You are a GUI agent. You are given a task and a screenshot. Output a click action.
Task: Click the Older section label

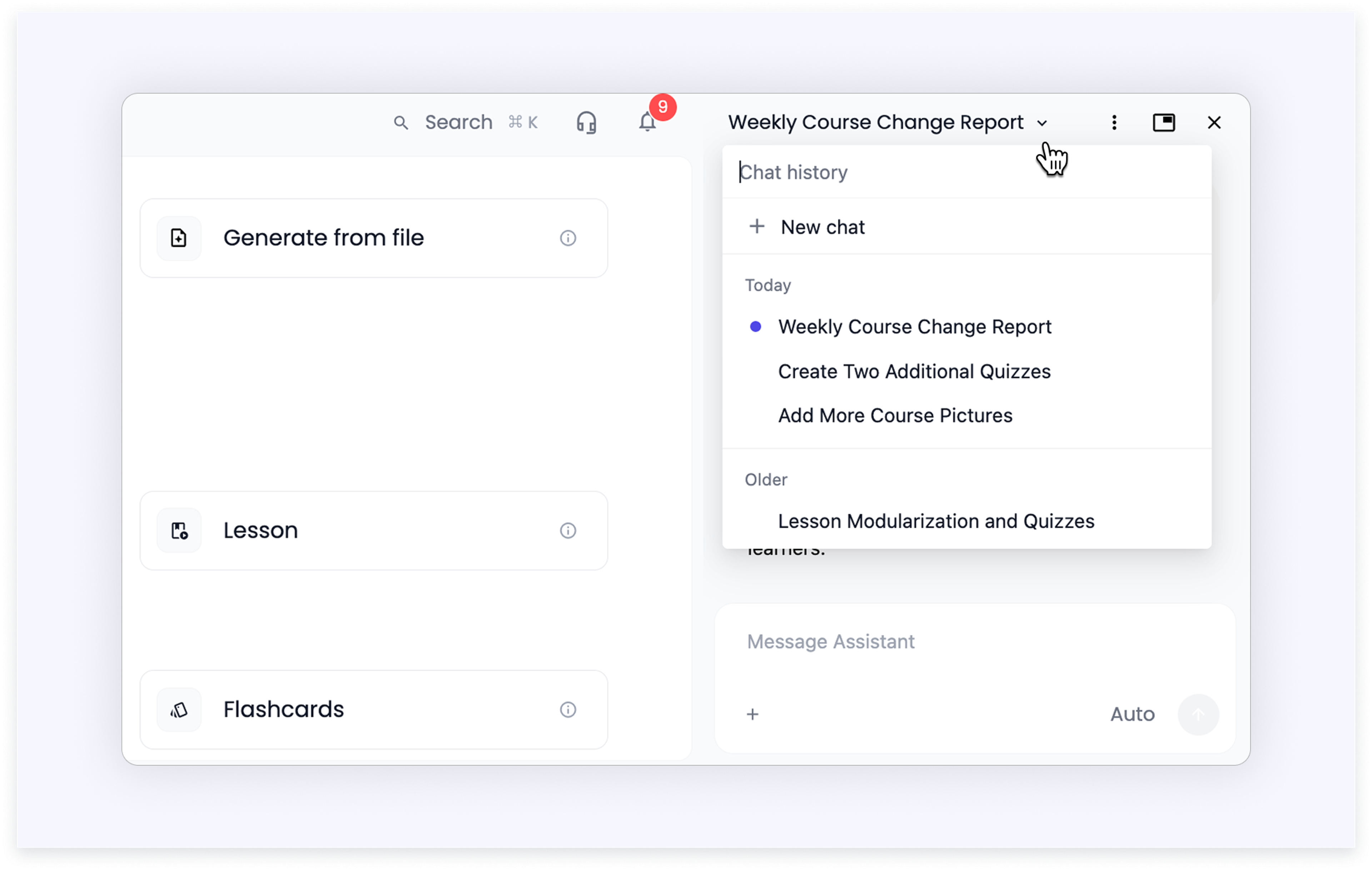click(x=766, y=480)
